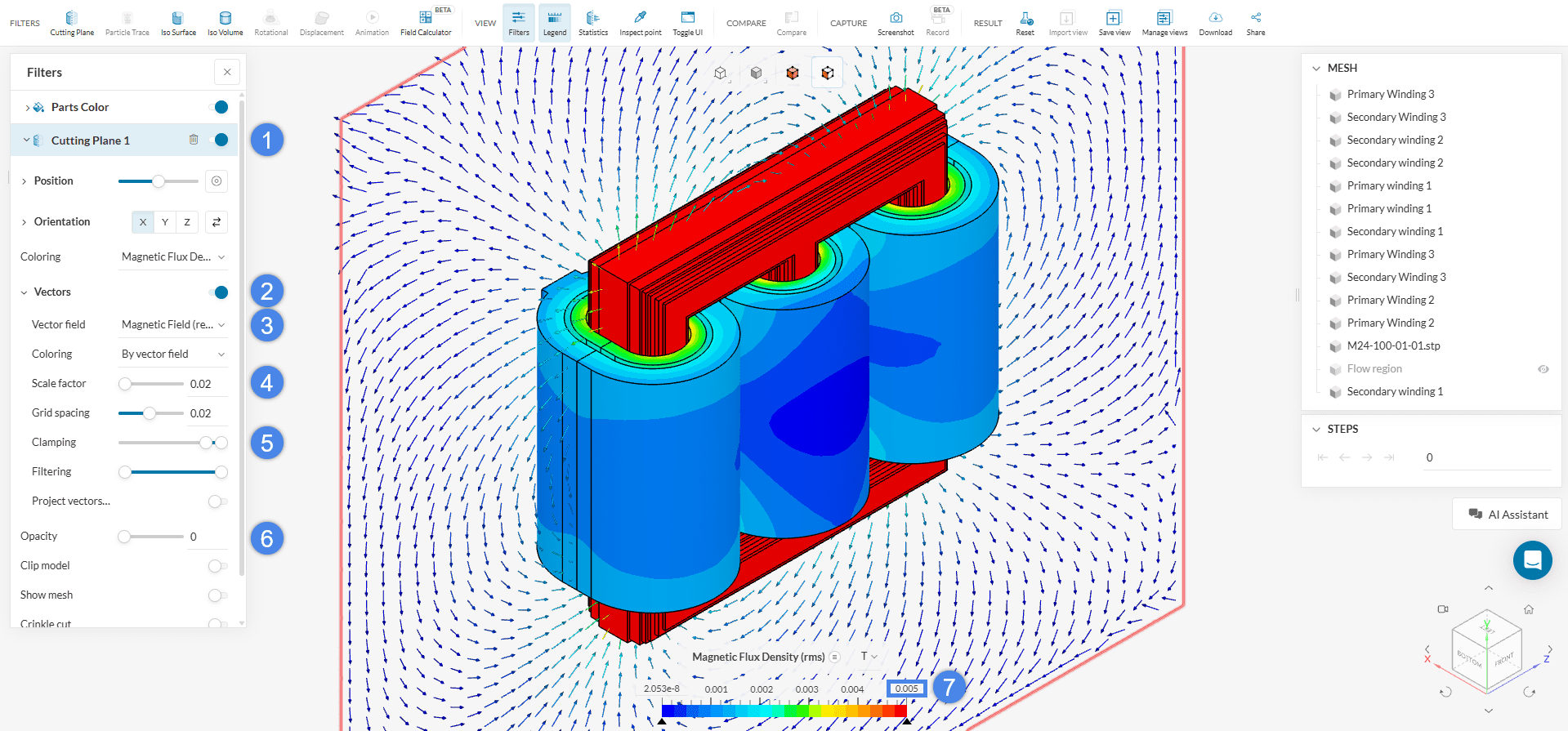Open the Vector field dropdown
The height and width of the screenshot is (731, 1568).
172,325
